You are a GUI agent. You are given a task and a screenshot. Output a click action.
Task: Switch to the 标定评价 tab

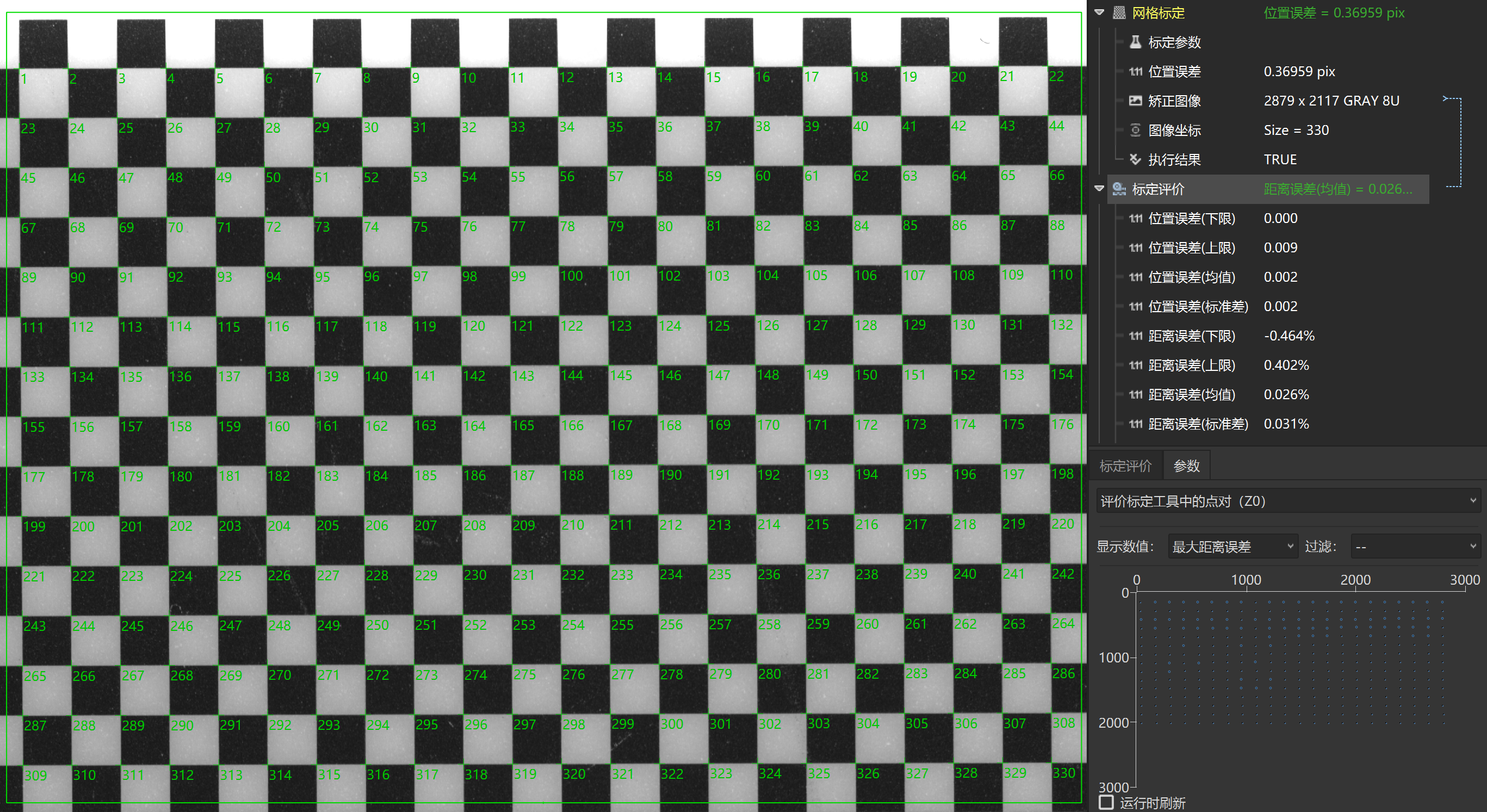tap(1125, 466)
